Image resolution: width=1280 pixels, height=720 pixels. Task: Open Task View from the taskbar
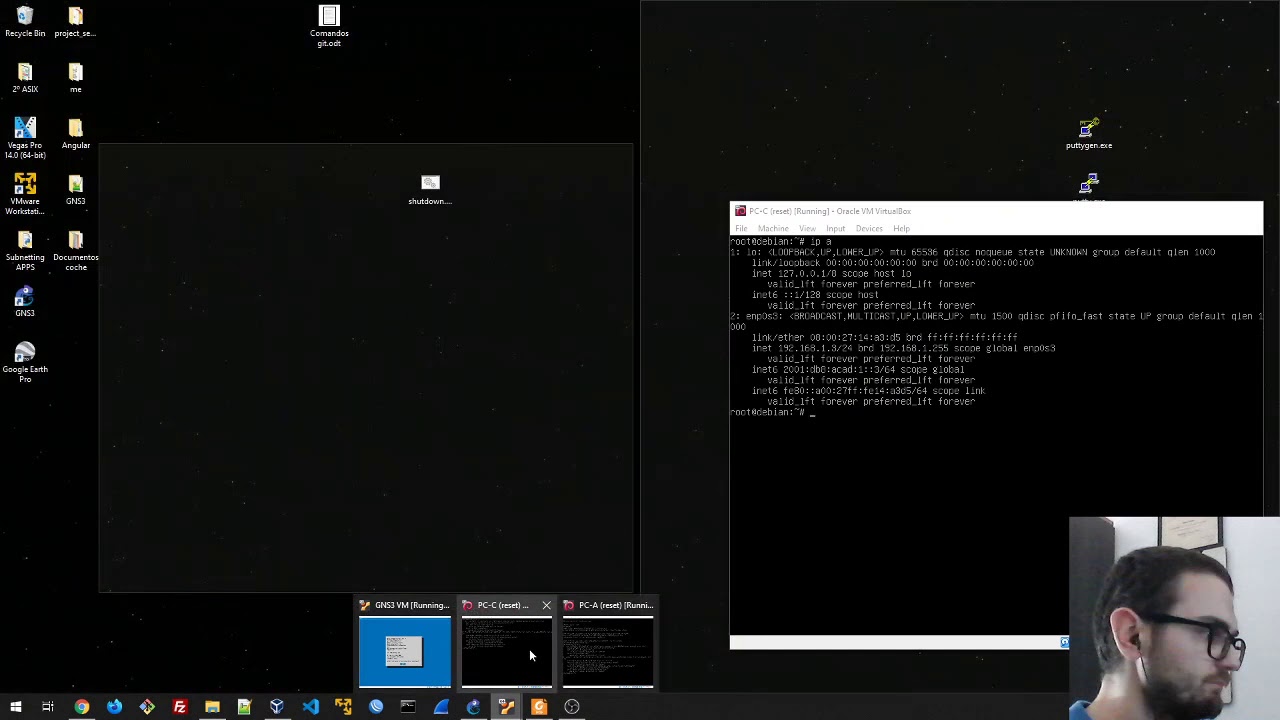click(48, 707)
